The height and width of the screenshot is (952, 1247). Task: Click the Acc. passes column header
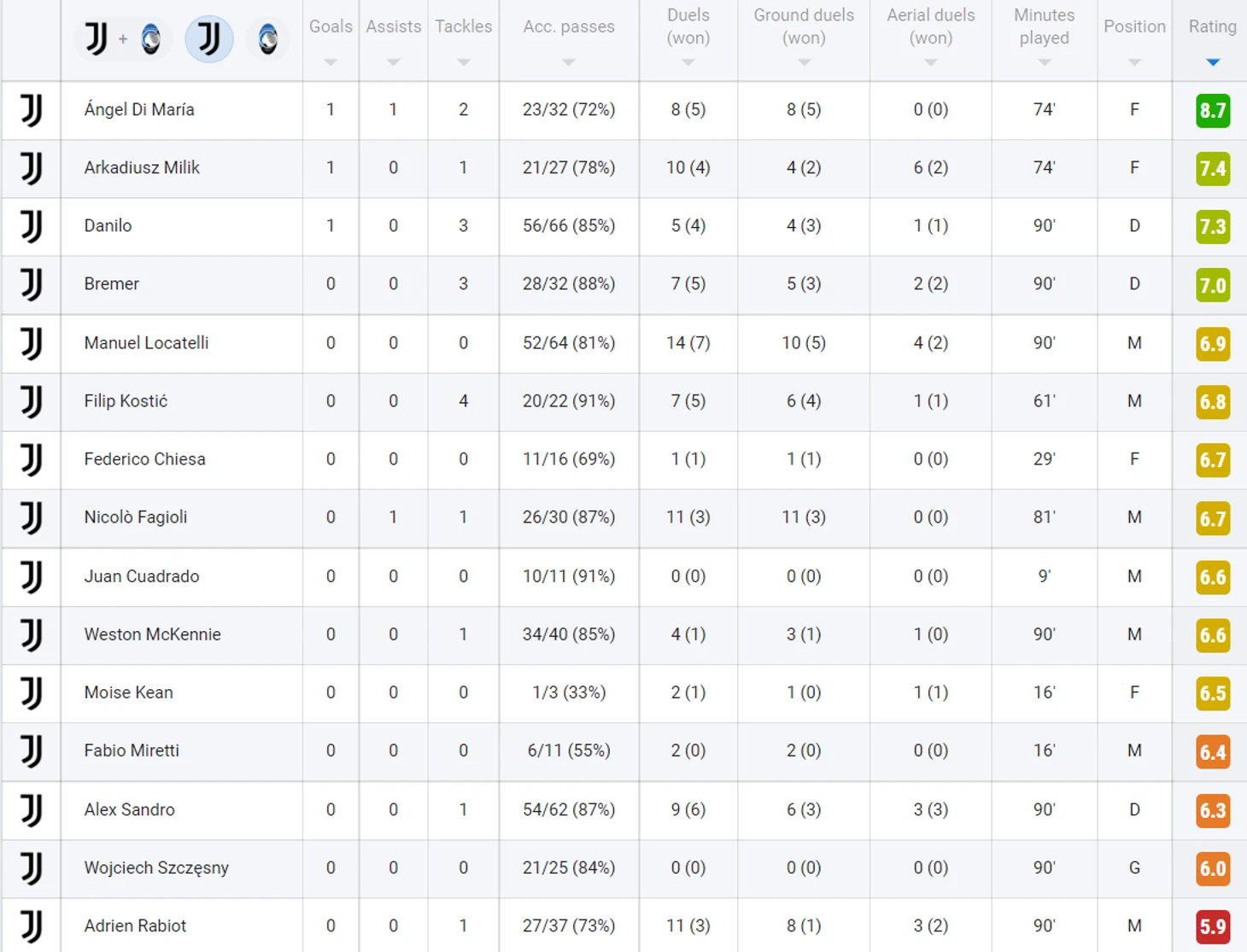569,27
